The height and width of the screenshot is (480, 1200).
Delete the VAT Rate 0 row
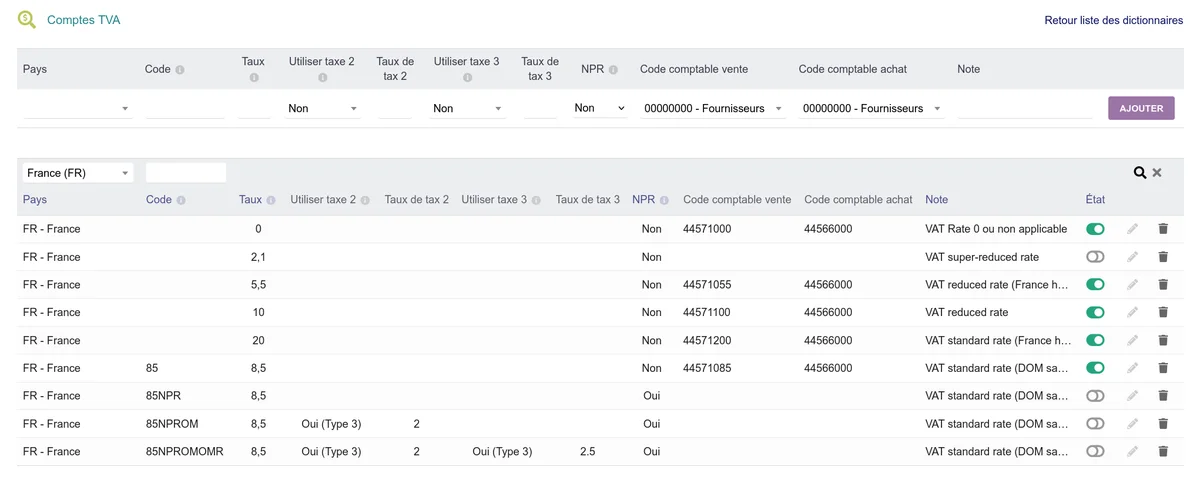click(x=1163, y=229)
